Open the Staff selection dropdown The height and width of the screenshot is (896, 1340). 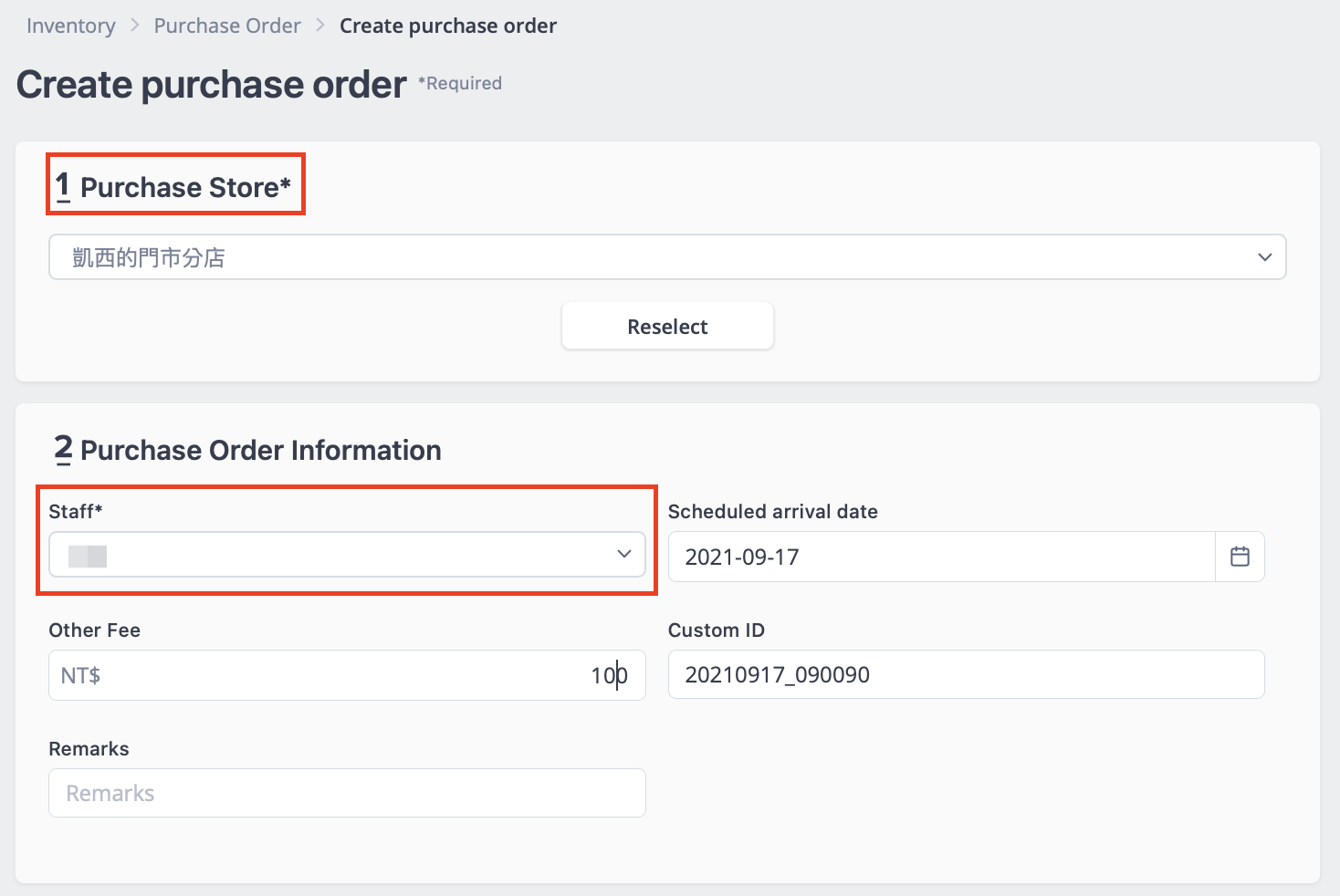(347, 555)
